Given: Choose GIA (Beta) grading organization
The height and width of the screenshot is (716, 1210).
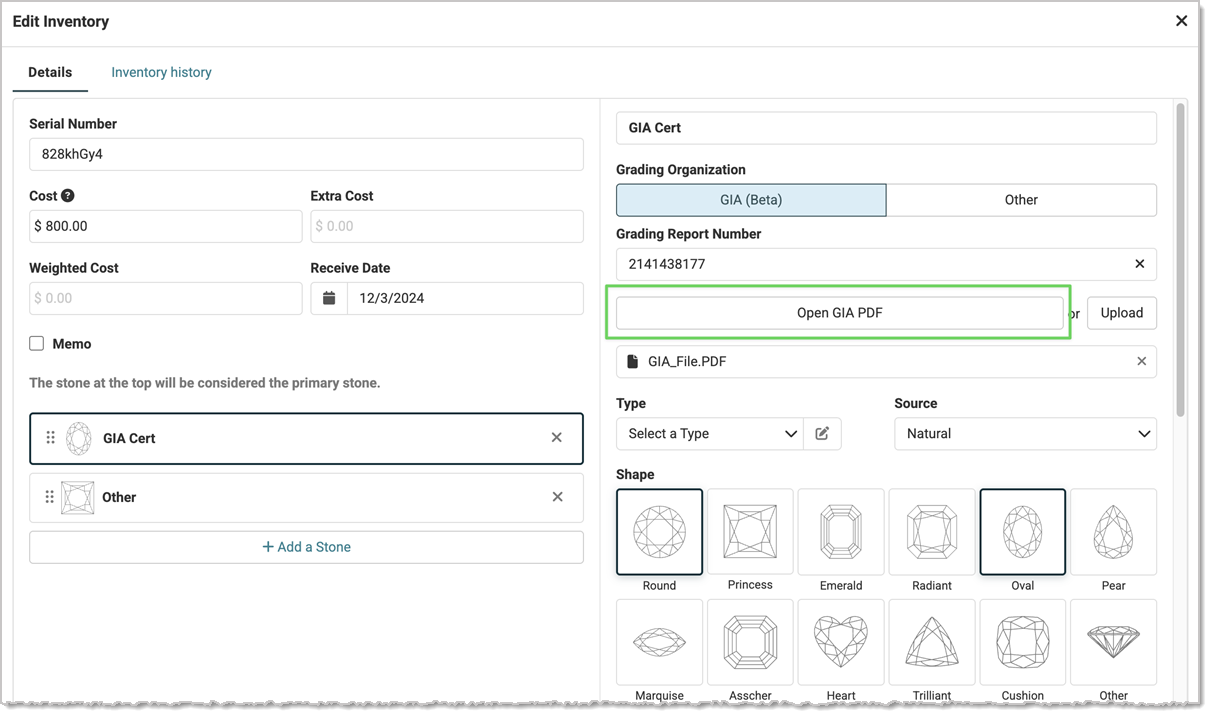Looking at the screenshot, I should [751, 200].
